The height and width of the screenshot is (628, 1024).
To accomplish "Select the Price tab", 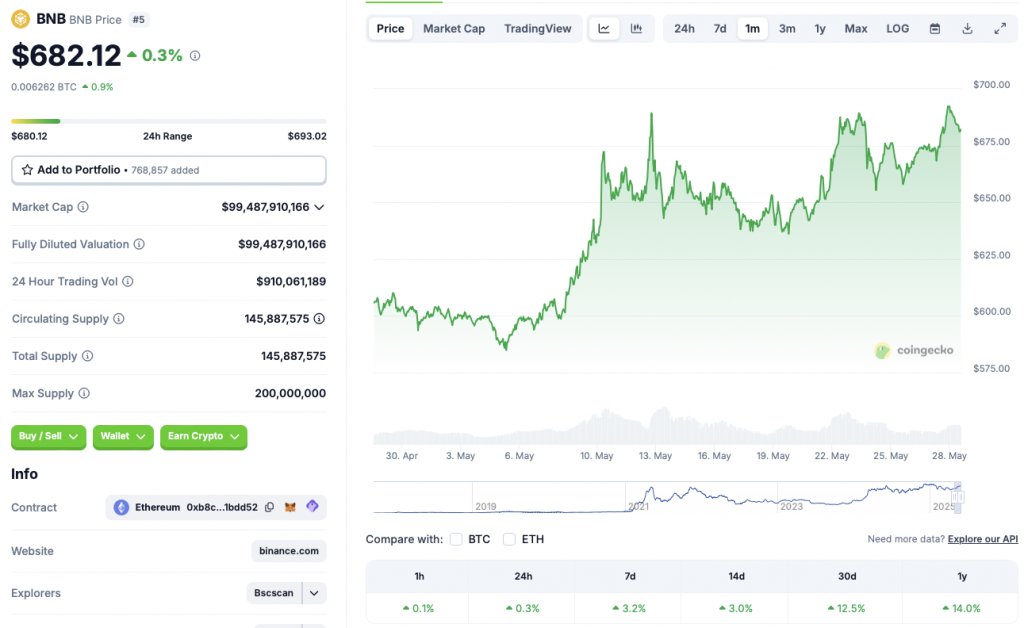I will coord(391,29).
